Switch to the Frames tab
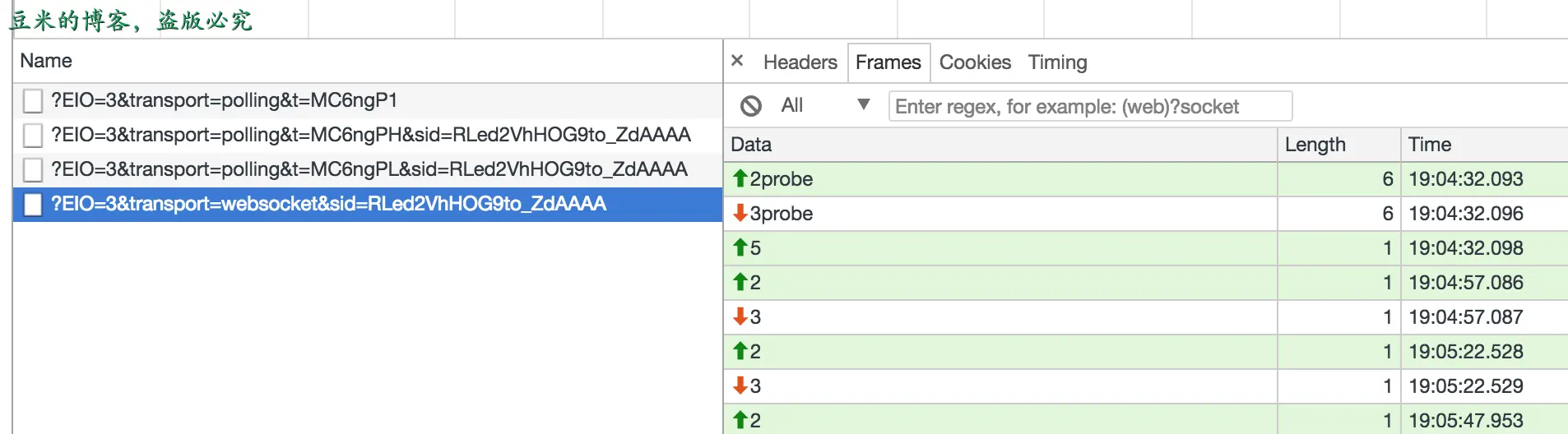This screenshot has width=1568, height=434. pos(888,62)
